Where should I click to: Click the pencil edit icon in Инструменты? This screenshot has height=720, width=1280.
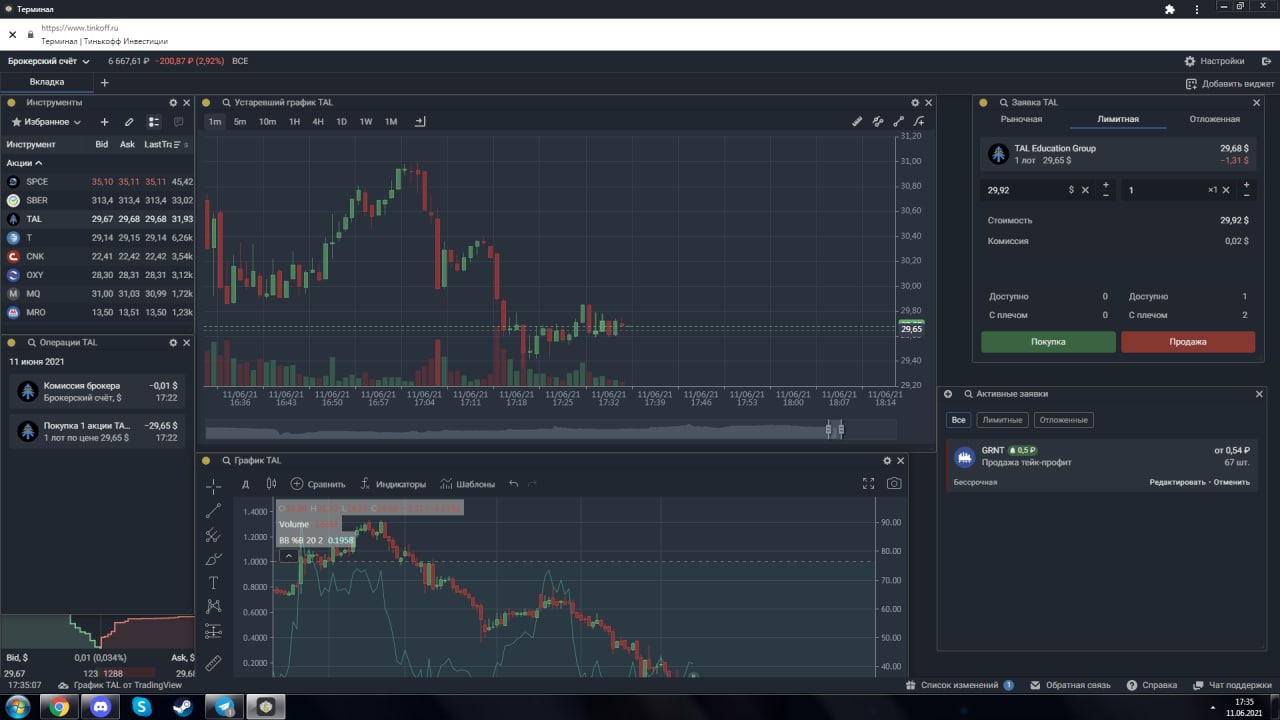pyautogui.click(x=129, y=122)
